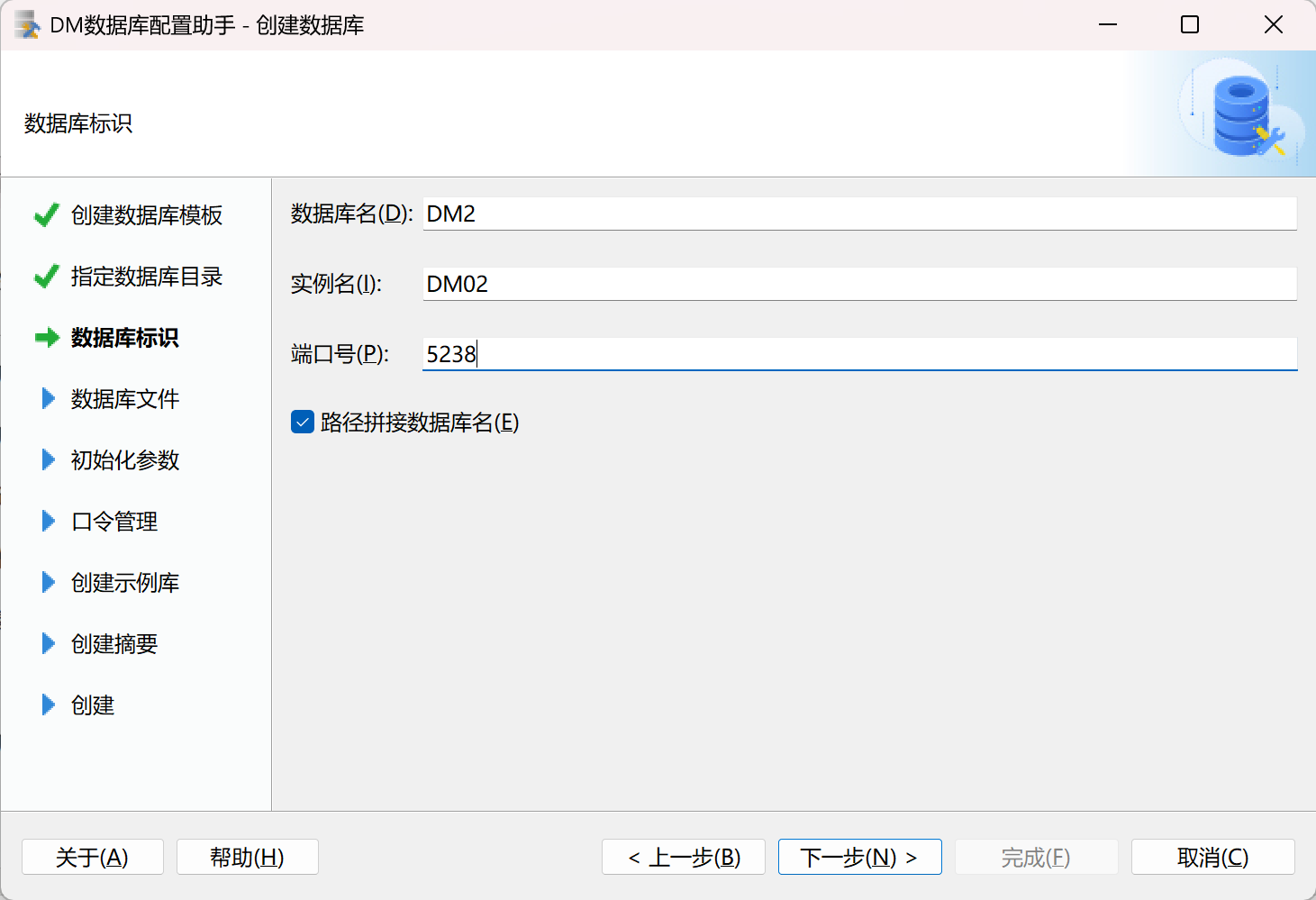Proceed with 下一步(N) button
The image size is (1316, 900).
859,857
